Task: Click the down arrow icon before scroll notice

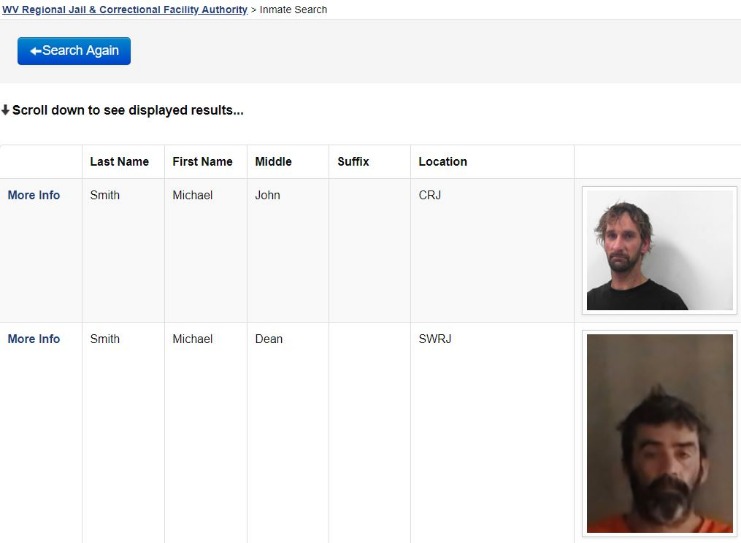Action: click(5, 110)
